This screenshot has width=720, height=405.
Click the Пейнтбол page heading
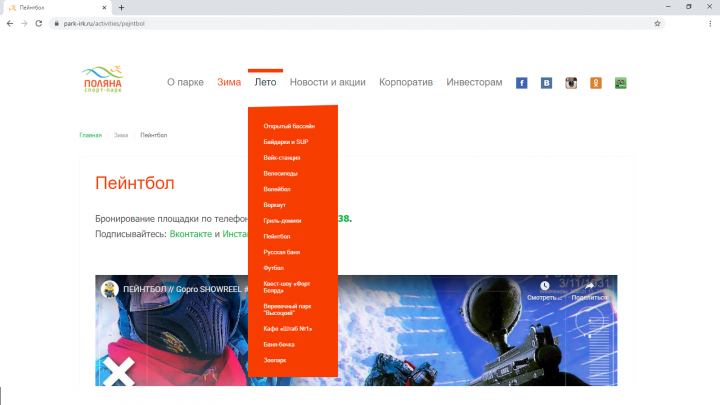[x=135, y=183]
